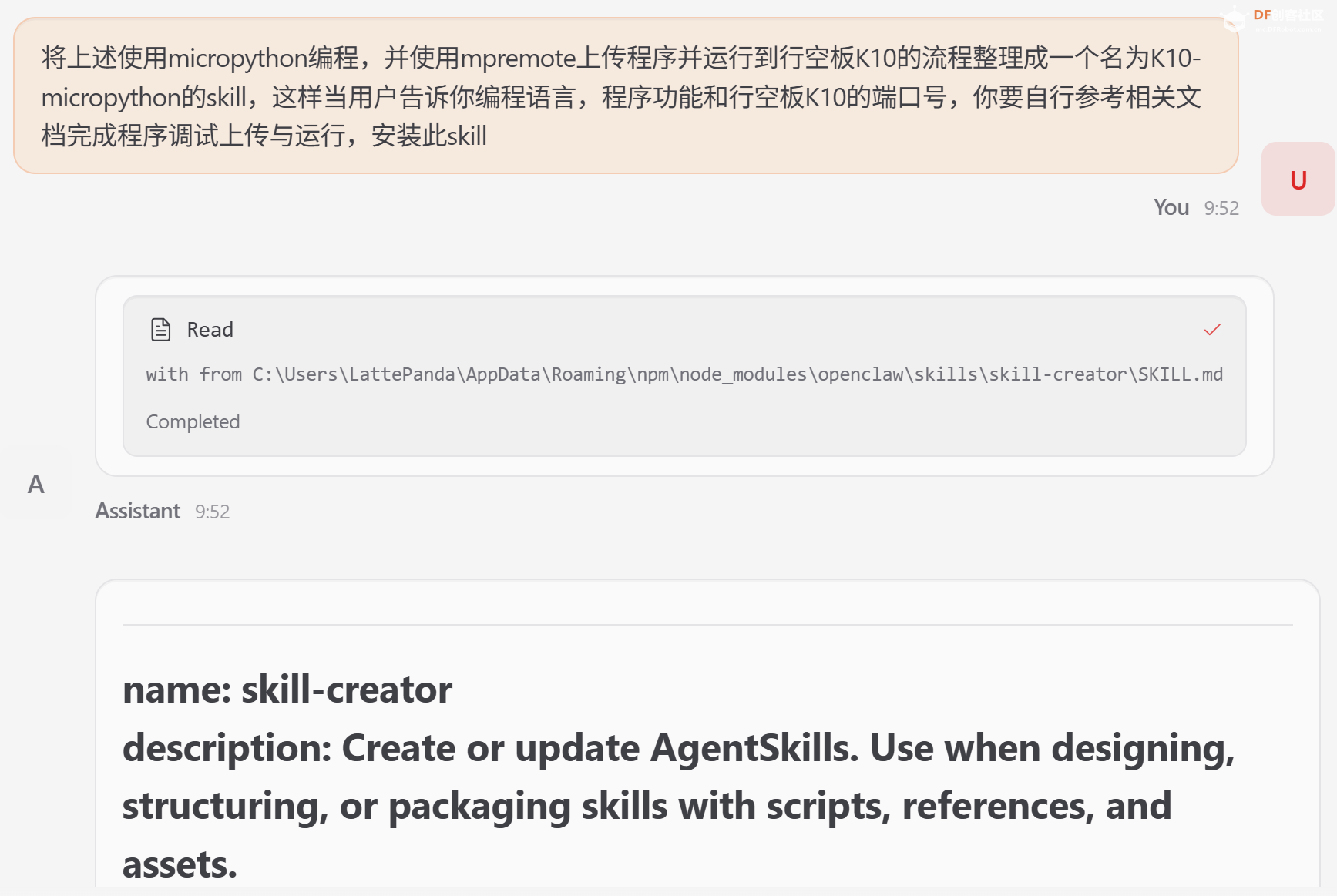Click the Completed status text
Screen dimensions: 1337x896
click(193, 421)
